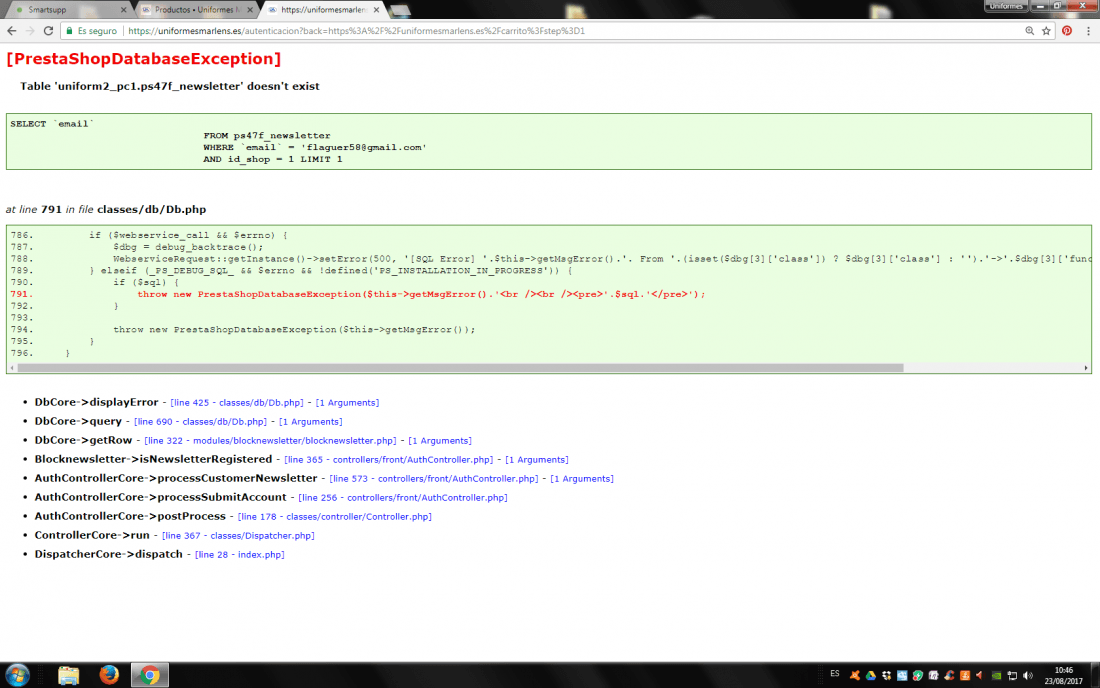
Task: Open File Explorer from the taskbar
Action: [x=68, y=675]
